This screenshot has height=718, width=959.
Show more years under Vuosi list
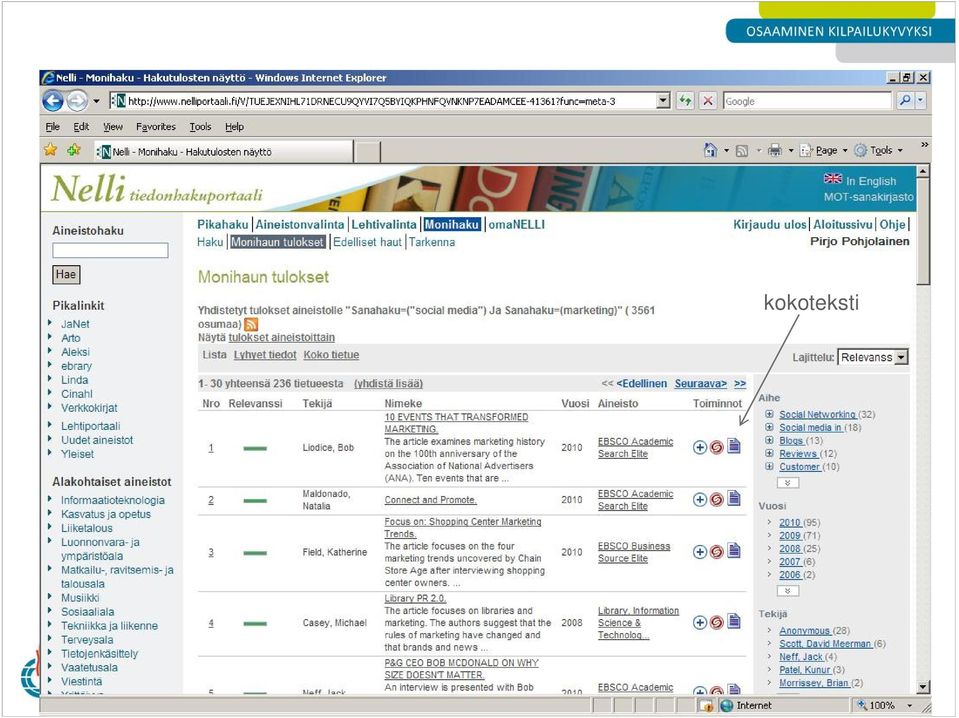(788, 591)
